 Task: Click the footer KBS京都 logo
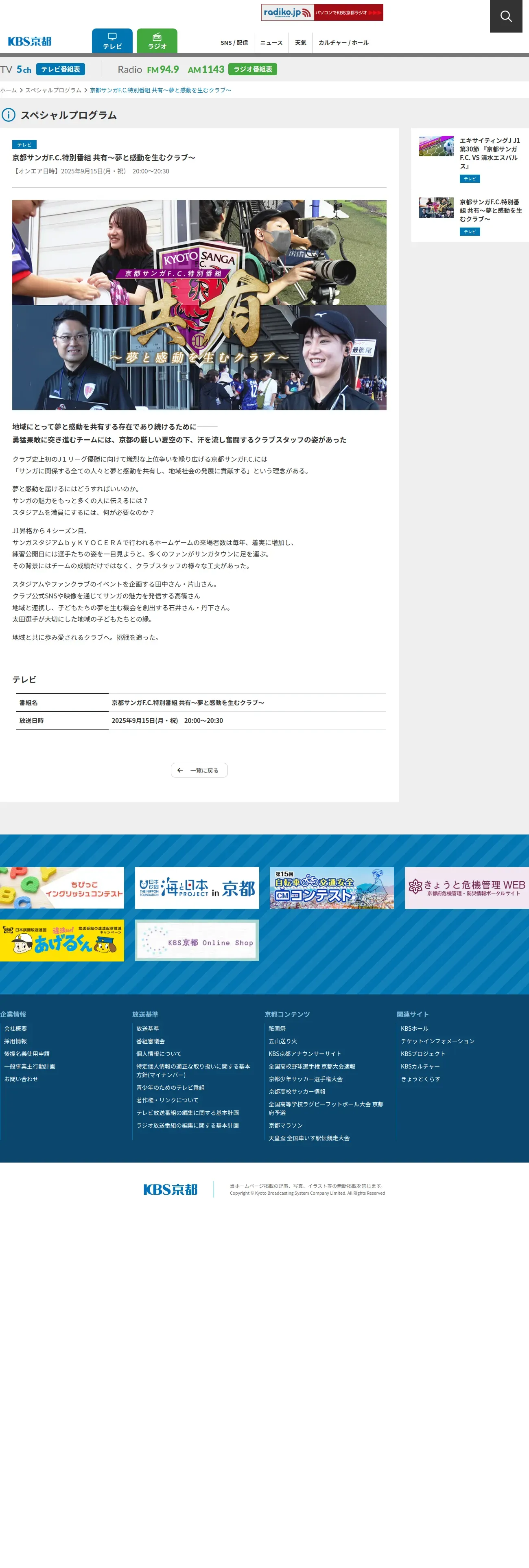(171, 1189)
